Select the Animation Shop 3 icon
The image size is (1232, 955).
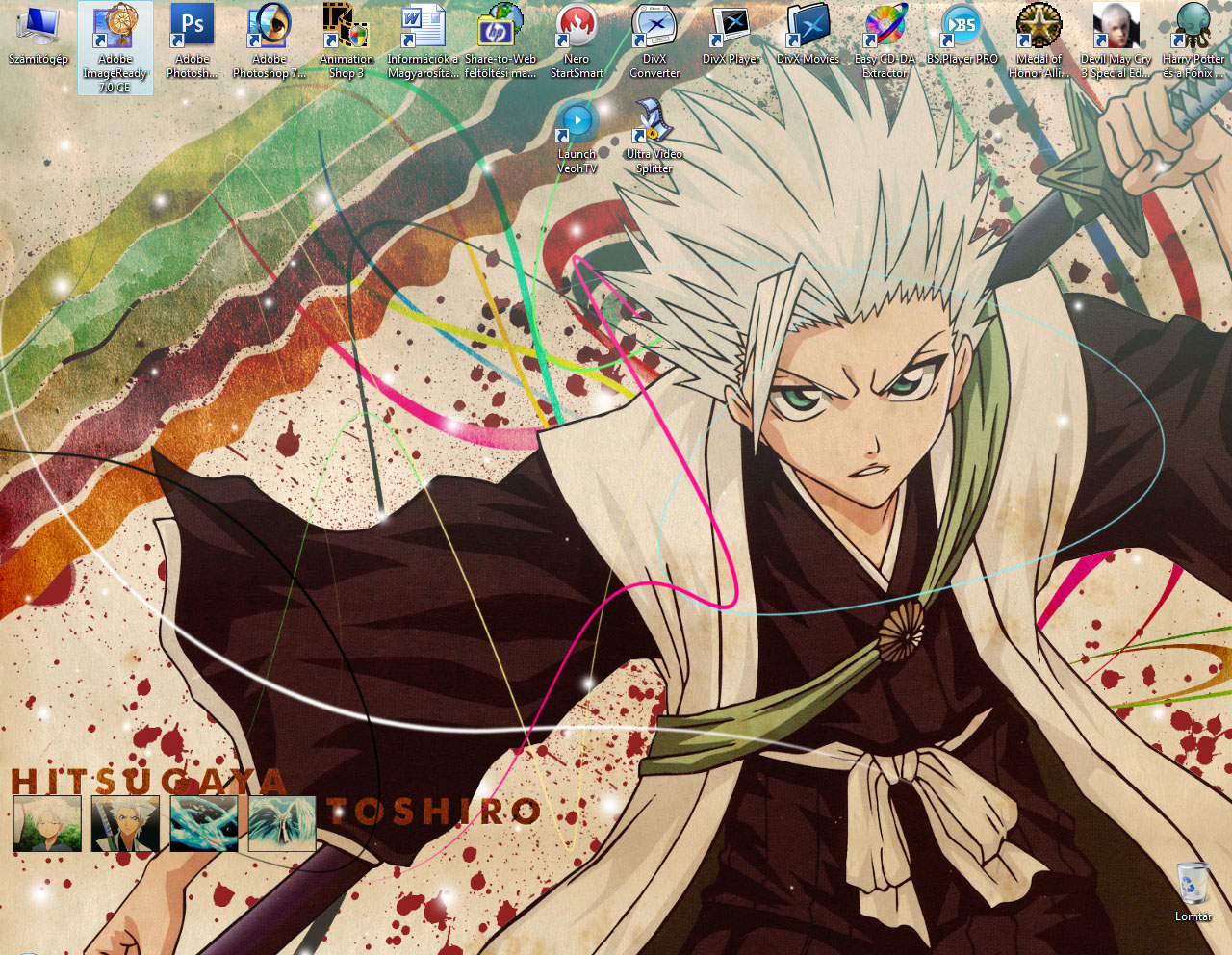[346, 41]
